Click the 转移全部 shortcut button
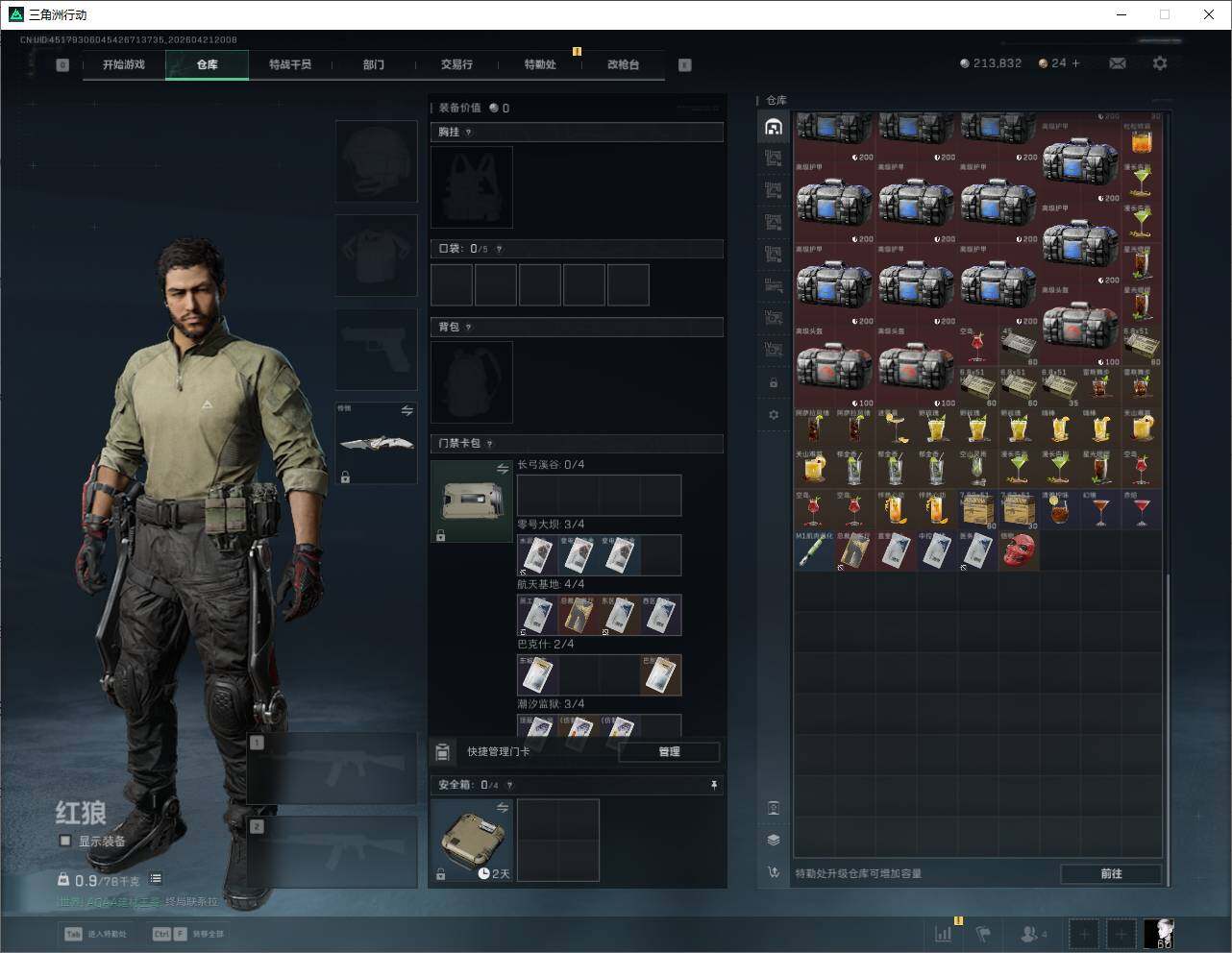Screen dimensions: 1232x953 [187, 934]
